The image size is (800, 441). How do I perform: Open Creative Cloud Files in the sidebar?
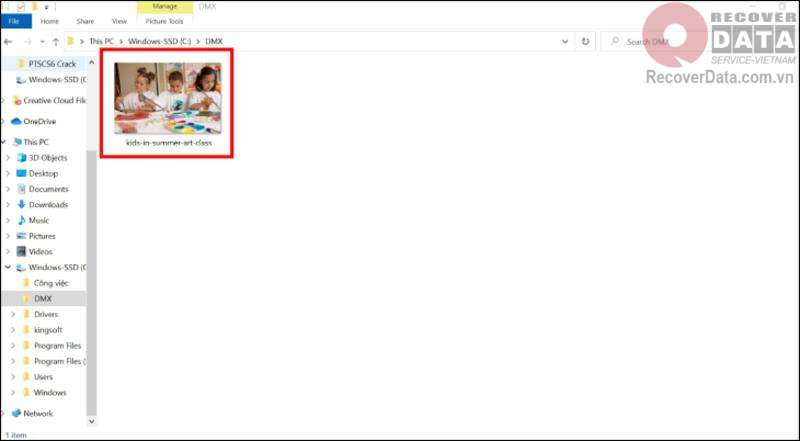click(54, 101)
